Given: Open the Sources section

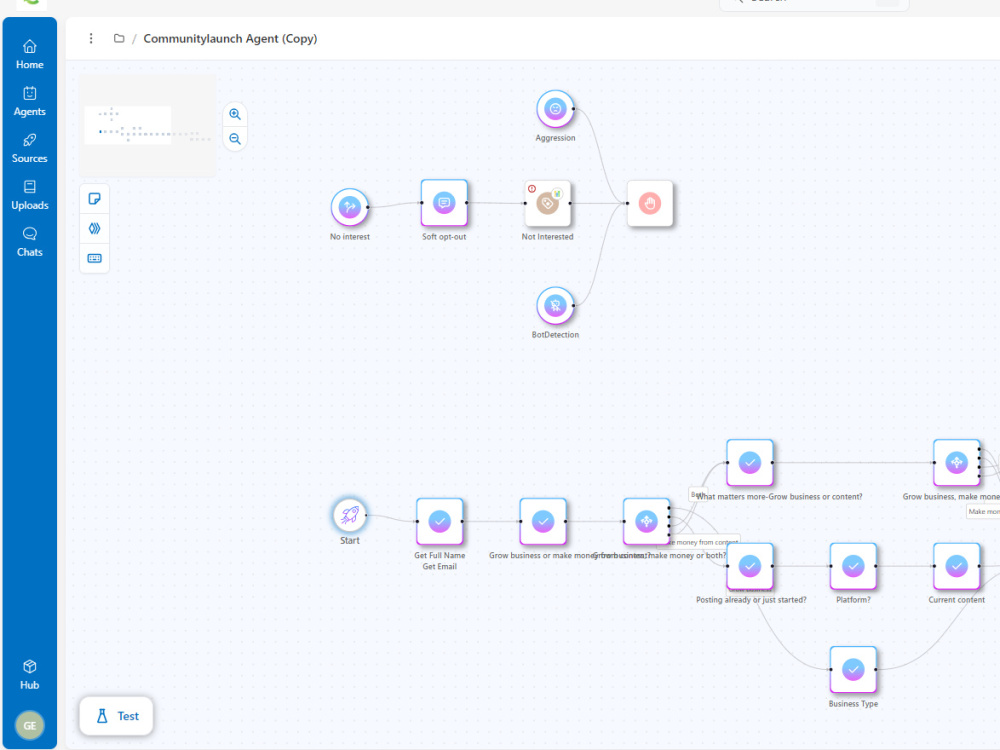Looking at the screenshot, I should pyautogui.click(x=29, y=148).
